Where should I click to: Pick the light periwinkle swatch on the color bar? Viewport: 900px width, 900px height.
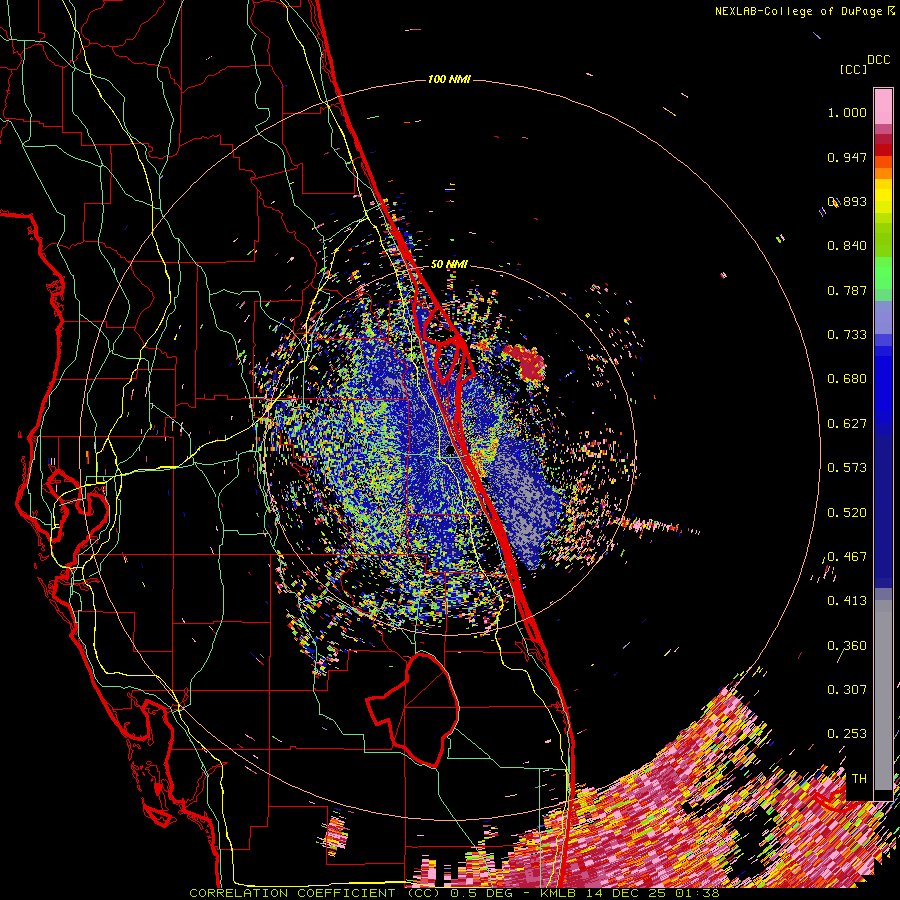(x=883, y=318)
